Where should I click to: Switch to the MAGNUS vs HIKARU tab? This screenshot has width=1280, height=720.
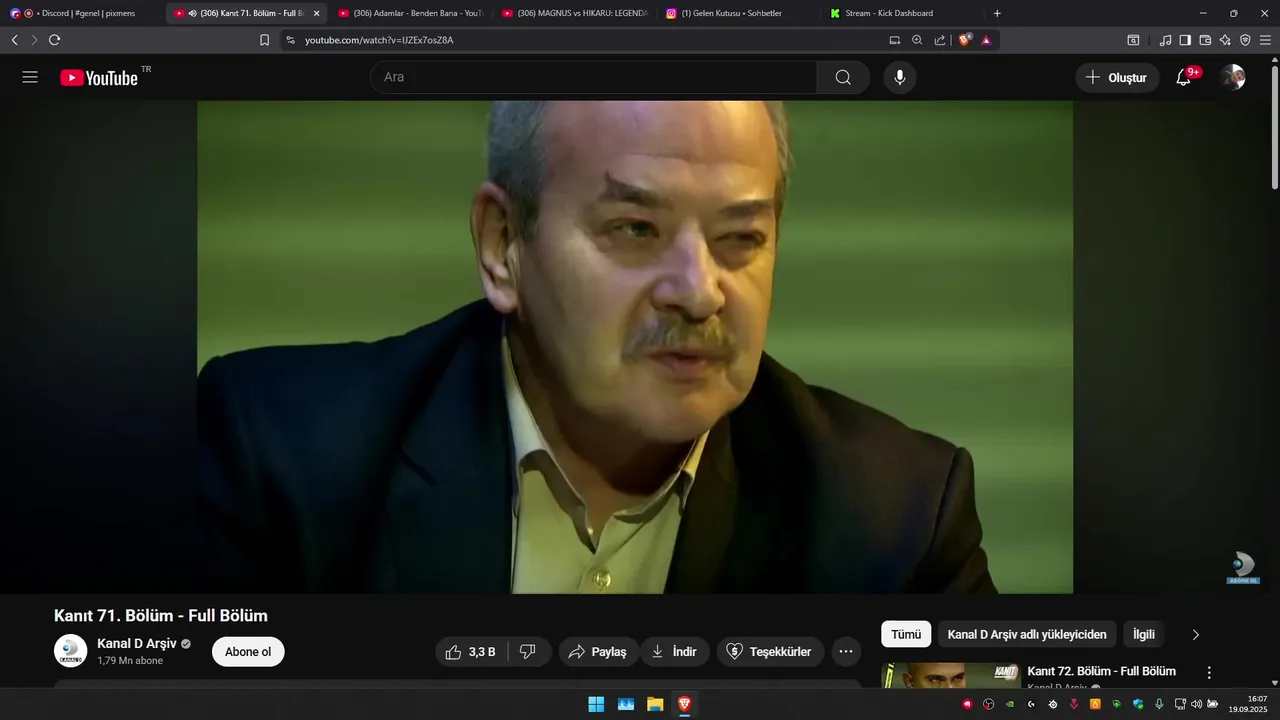(573, 13)
